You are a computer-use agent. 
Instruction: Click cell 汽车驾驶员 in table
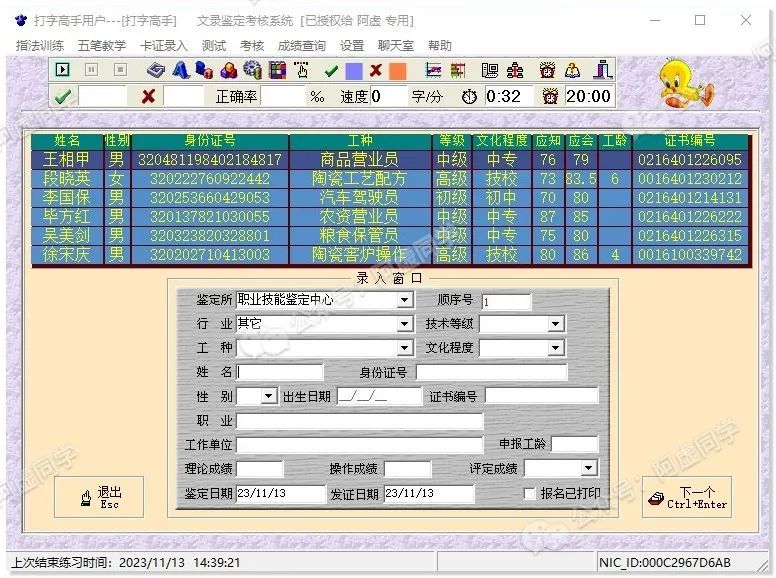pyautogui.click(x=359, y=197)
